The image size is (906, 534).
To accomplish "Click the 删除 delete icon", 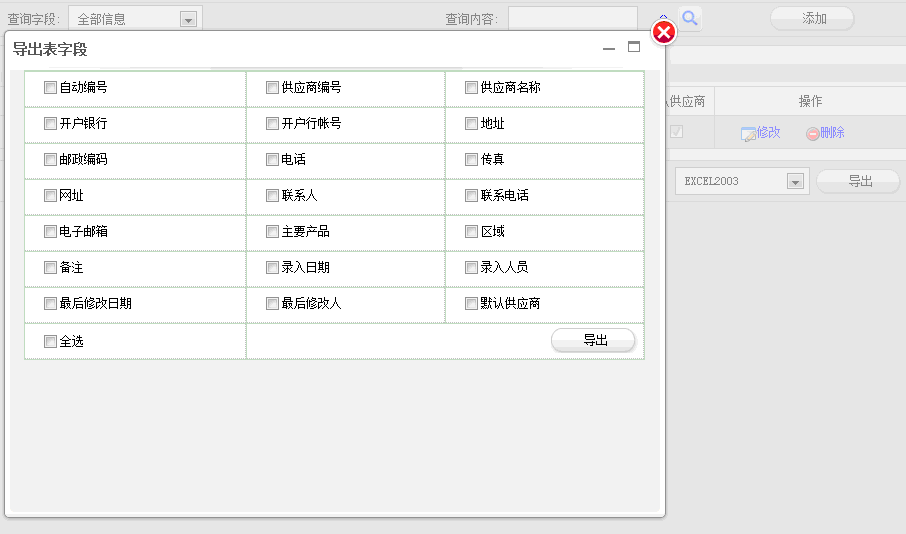I will coord(813,133).
